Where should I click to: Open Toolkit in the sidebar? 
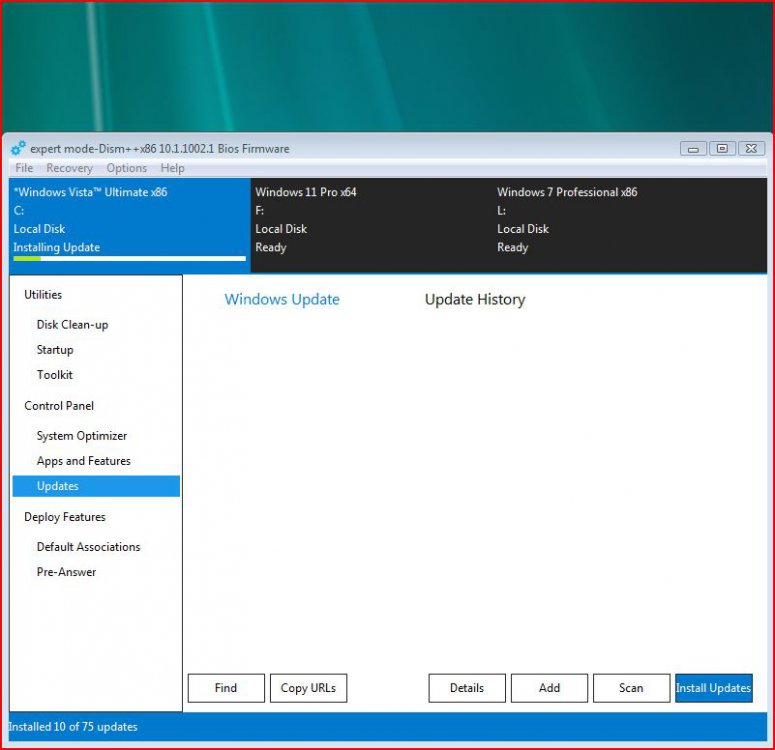point(54,375)
